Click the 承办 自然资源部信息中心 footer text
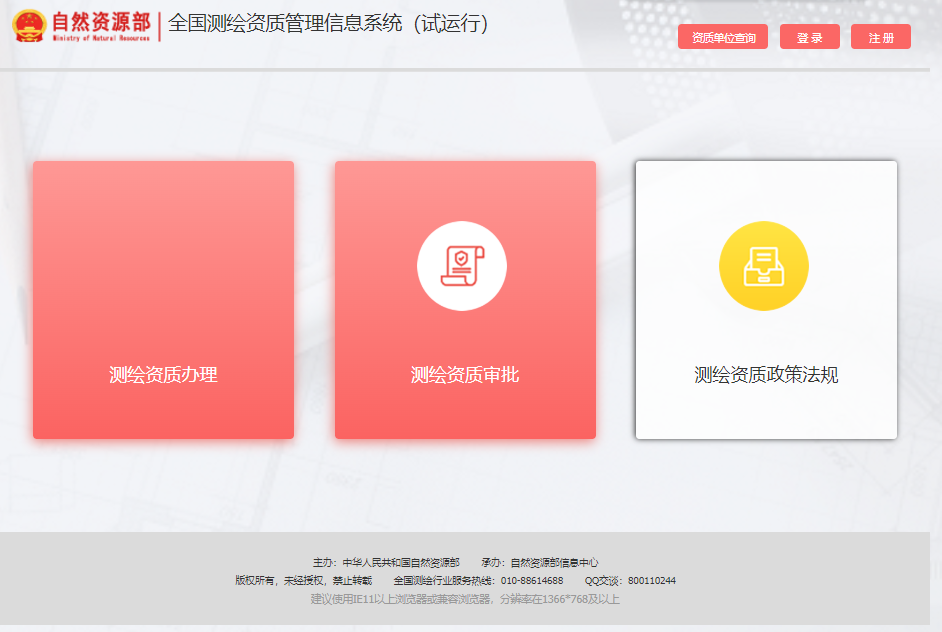The image size is (942, 632). 539,563
